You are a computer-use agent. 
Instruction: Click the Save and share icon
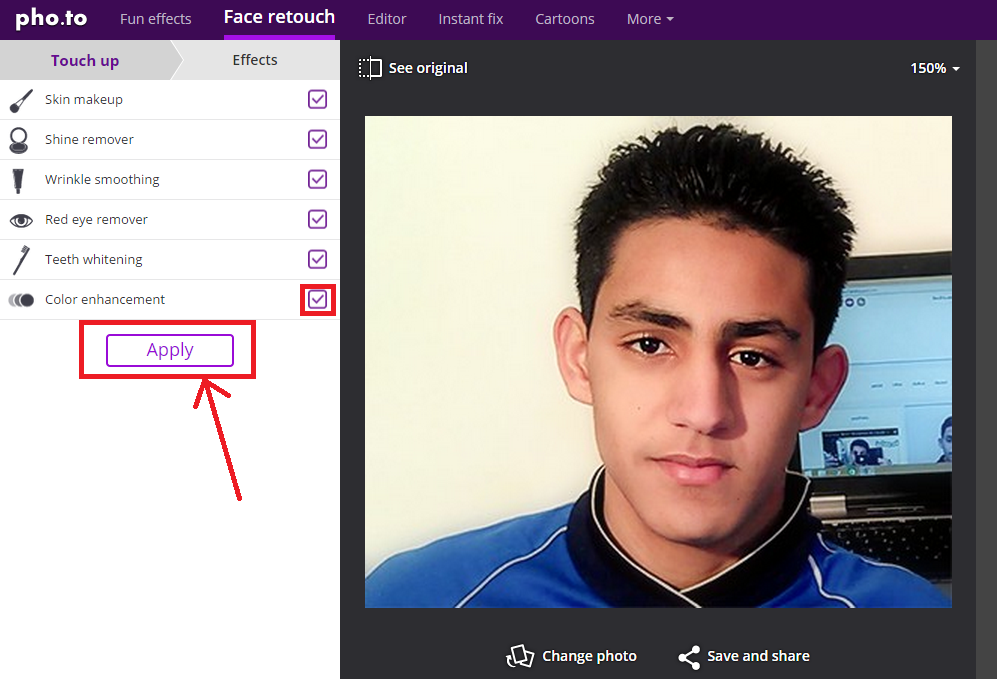(689, 657)
